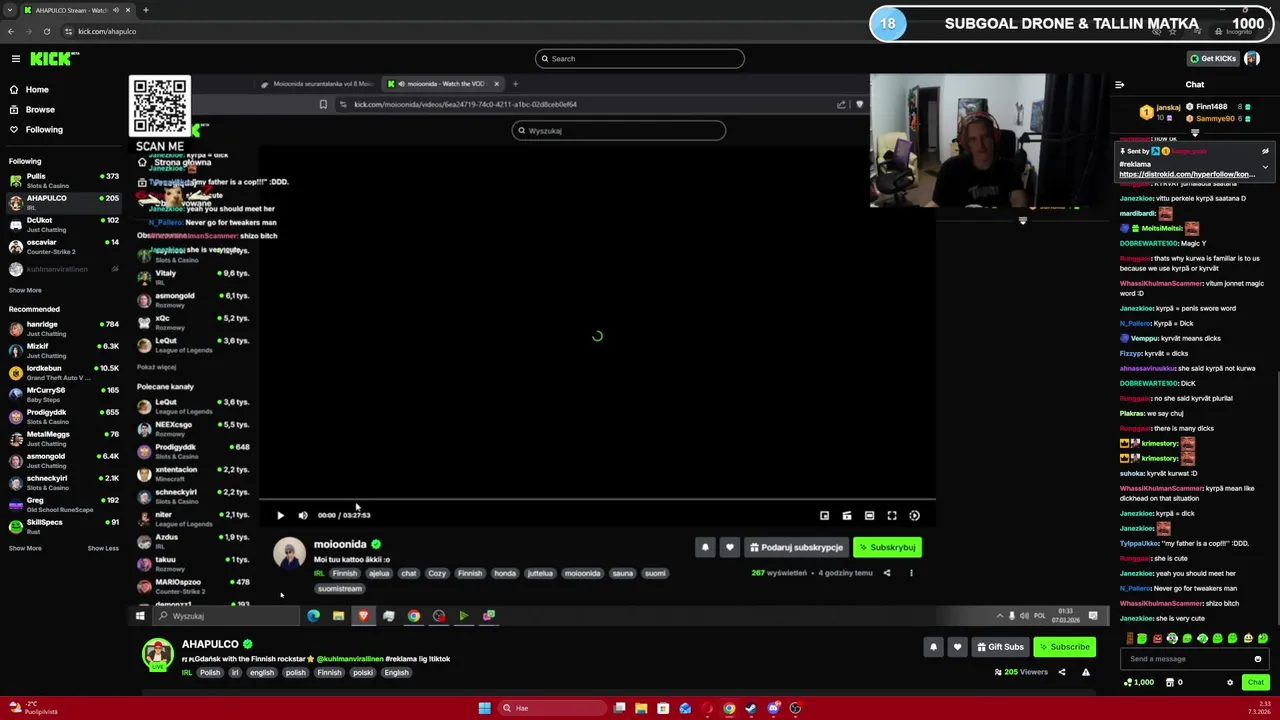Open asmongold in Recommended channels
This screenshot has width=1280, height=720.
click(62, 460)
